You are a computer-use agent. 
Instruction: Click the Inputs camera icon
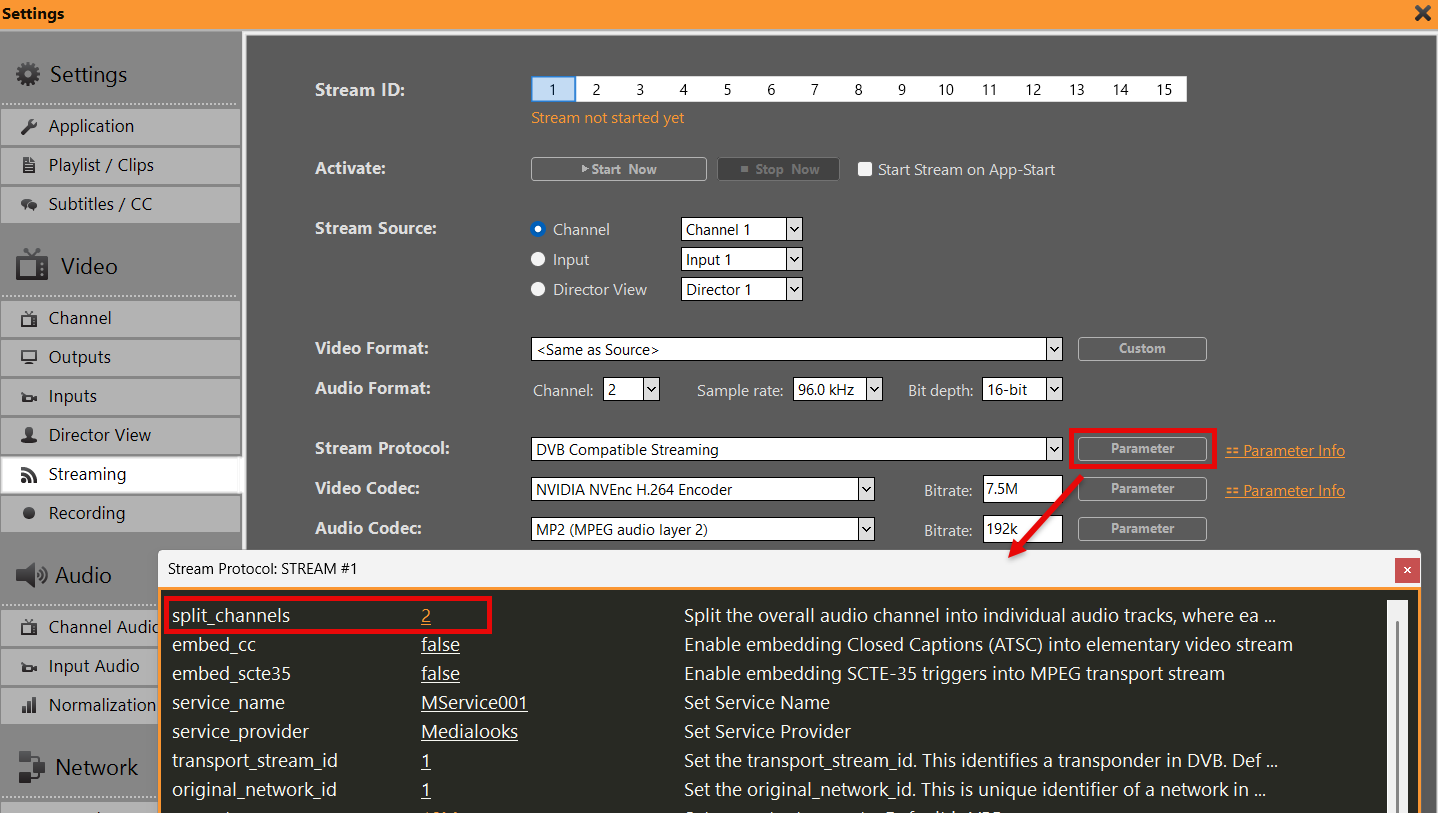tap(29, 397)
